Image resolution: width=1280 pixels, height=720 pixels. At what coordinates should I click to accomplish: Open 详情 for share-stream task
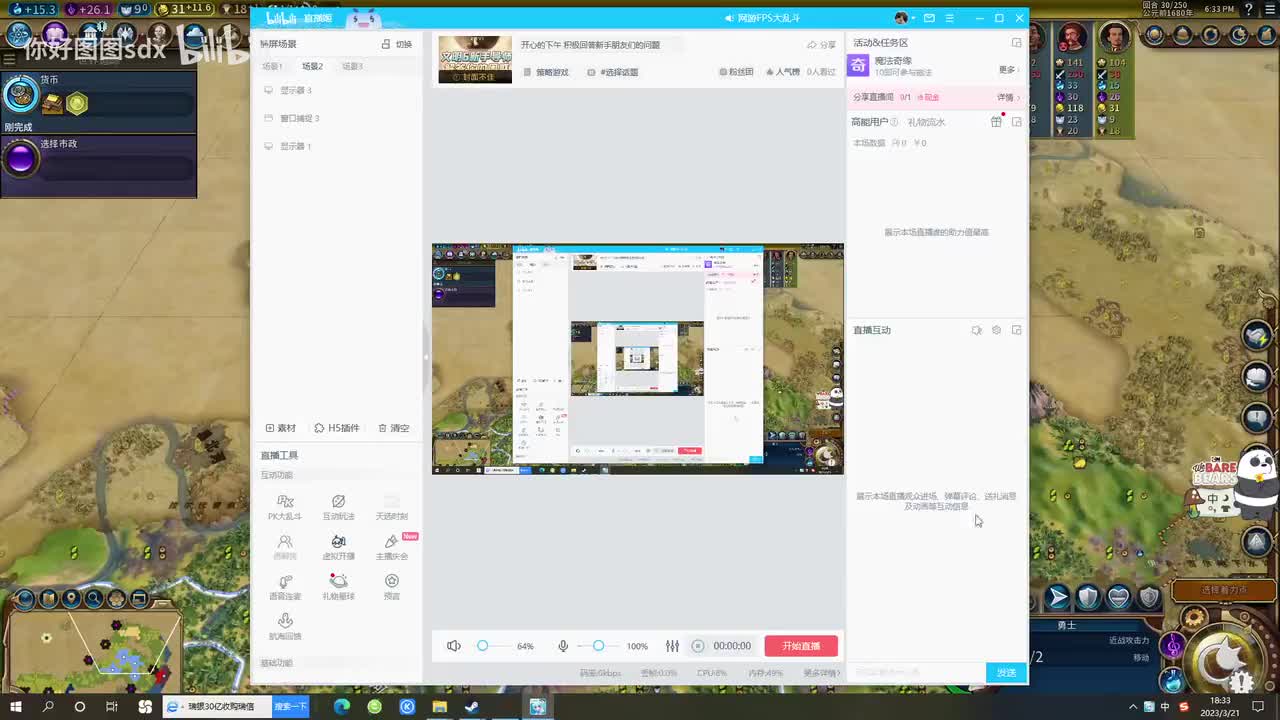click(1008, 97)
